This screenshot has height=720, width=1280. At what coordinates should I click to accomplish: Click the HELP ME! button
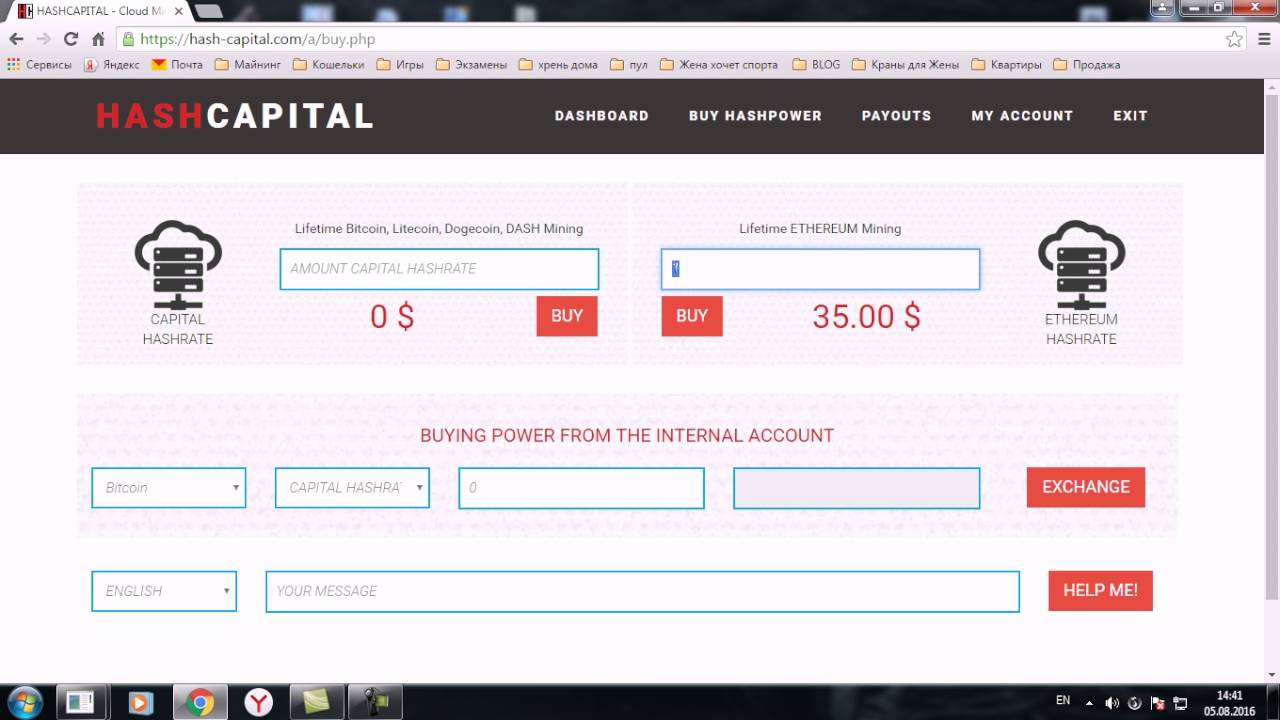click(x=1100, y=590)
